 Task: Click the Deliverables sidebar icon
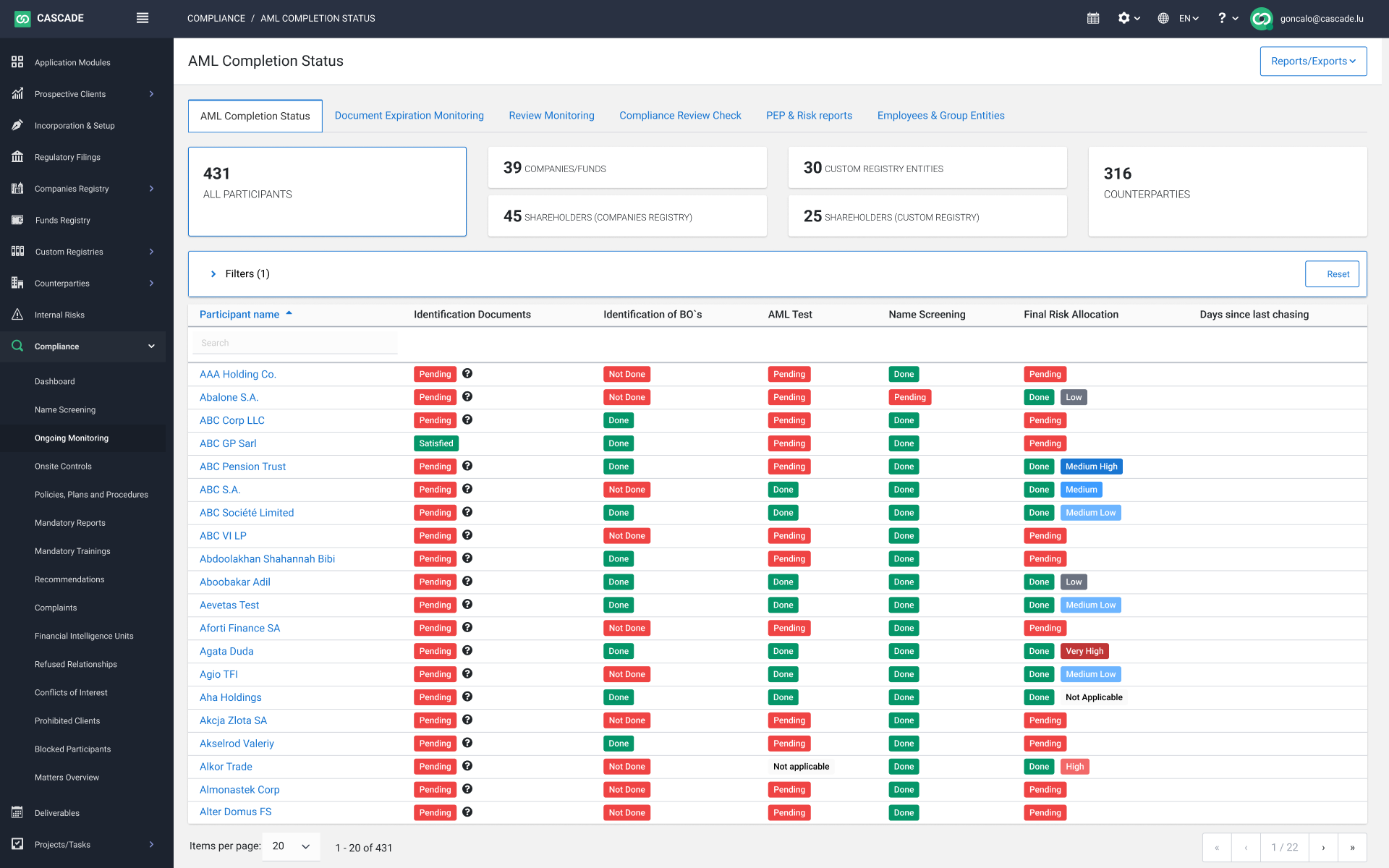(x=17, y=812)
